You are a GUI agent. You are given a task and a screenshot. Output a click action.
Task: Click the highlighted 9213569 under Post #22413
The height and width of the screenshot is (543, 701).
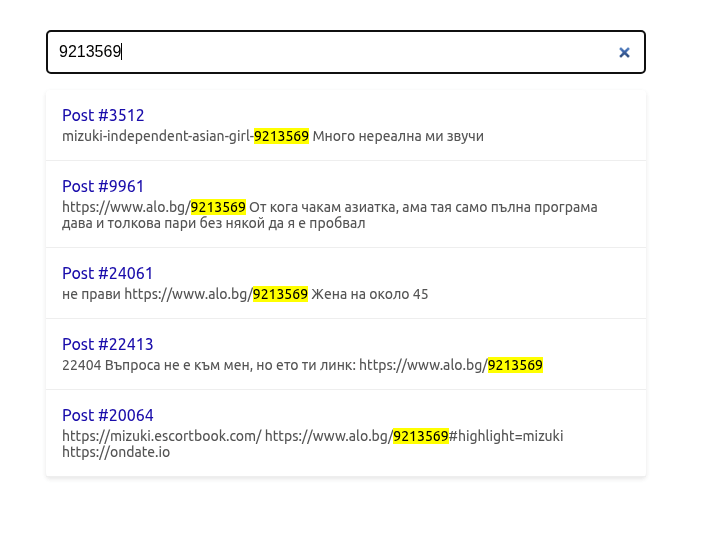coord(515,365)
